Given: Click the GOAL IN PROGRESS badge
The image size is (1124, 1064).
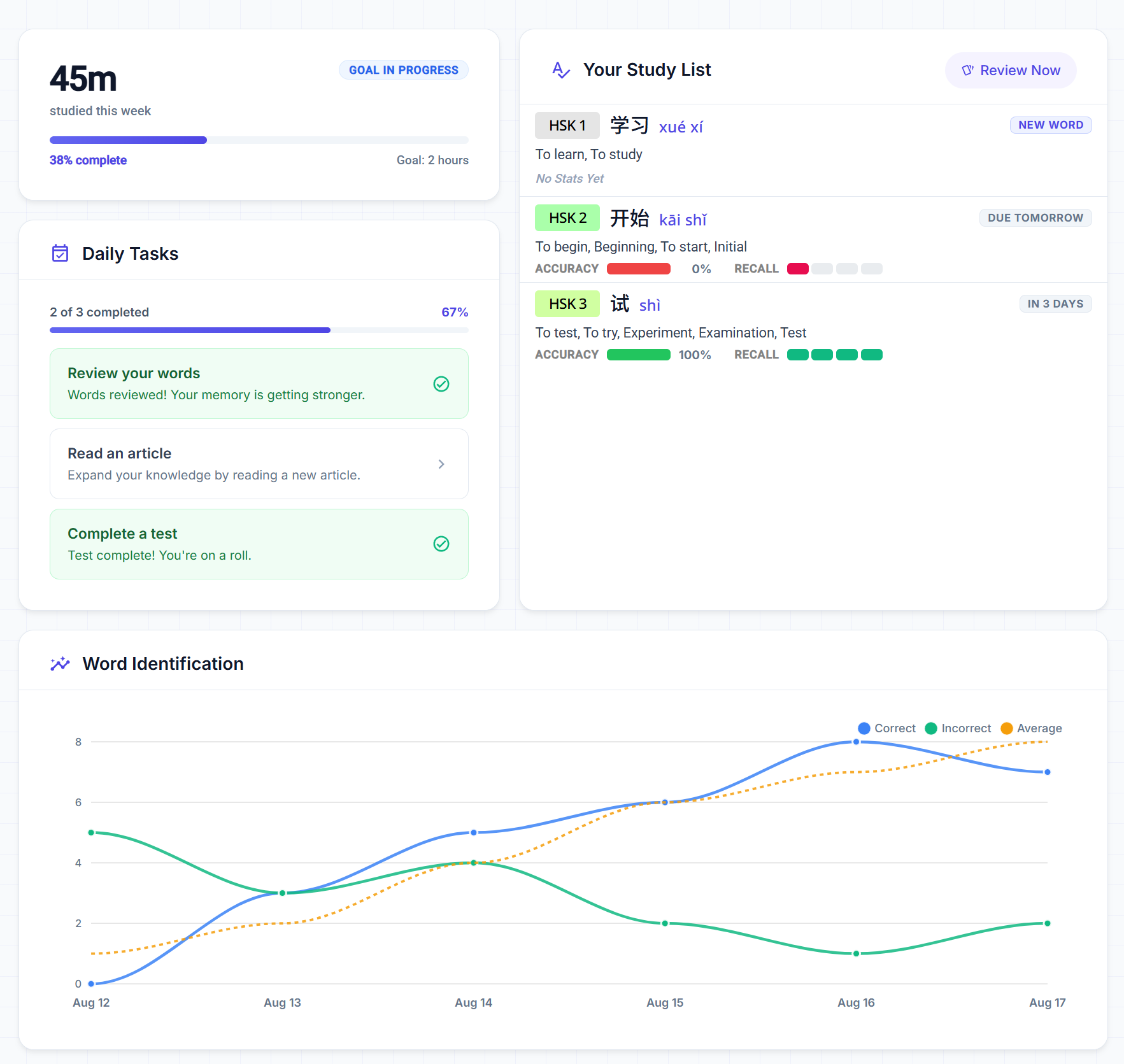Looking at the screenshot, I should [x=404, y=70].
